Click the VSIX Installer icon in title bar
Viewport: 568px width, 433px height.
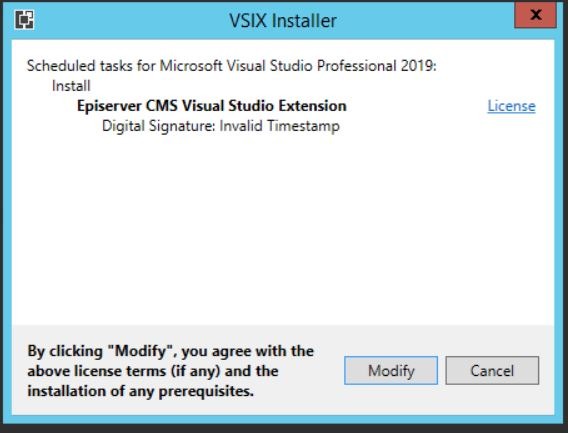(25, 20)
